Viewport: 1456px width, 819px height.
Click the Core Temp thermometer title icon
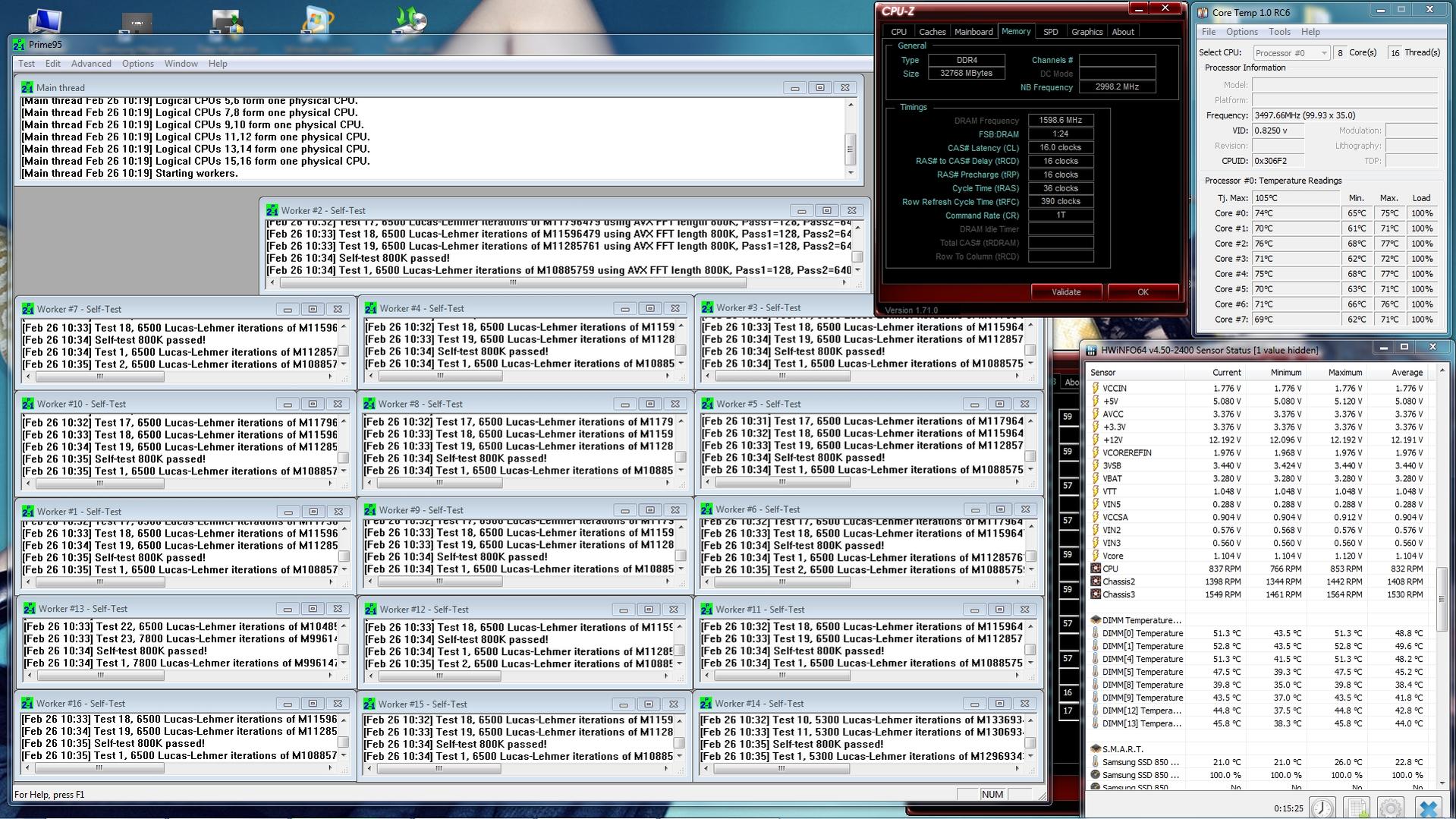tap(1203, 12)
